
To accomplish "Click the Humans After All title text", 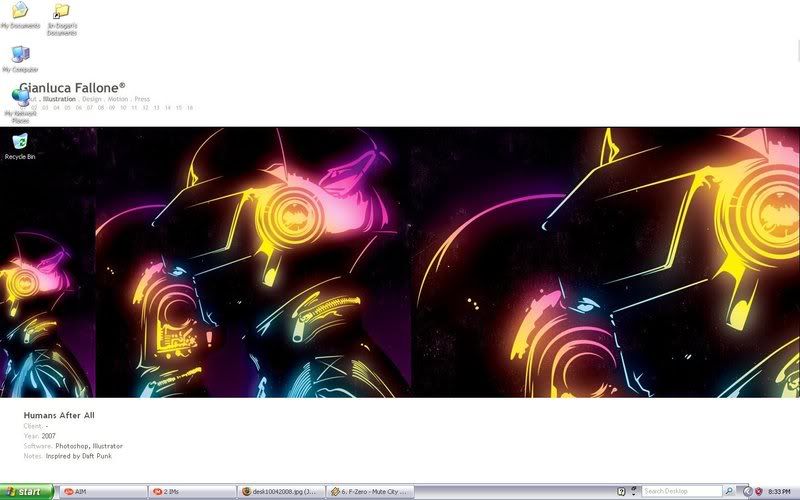I will pyautogui.click(x=58, y=415).
